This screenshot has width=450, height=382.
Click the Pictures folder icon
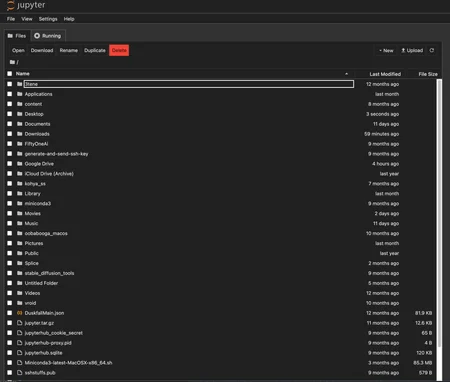(x=20, y=243)
